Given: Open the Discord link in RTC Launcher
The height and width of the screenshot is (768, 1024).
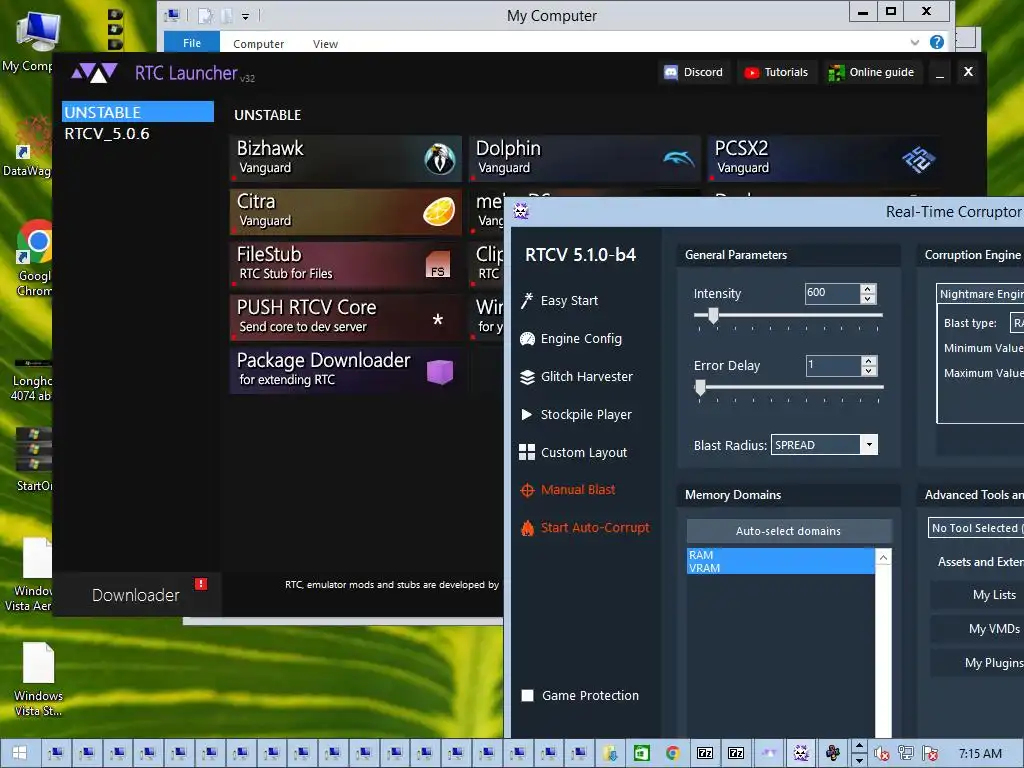Looking at the screenshot, I should [x=693, y=72].
